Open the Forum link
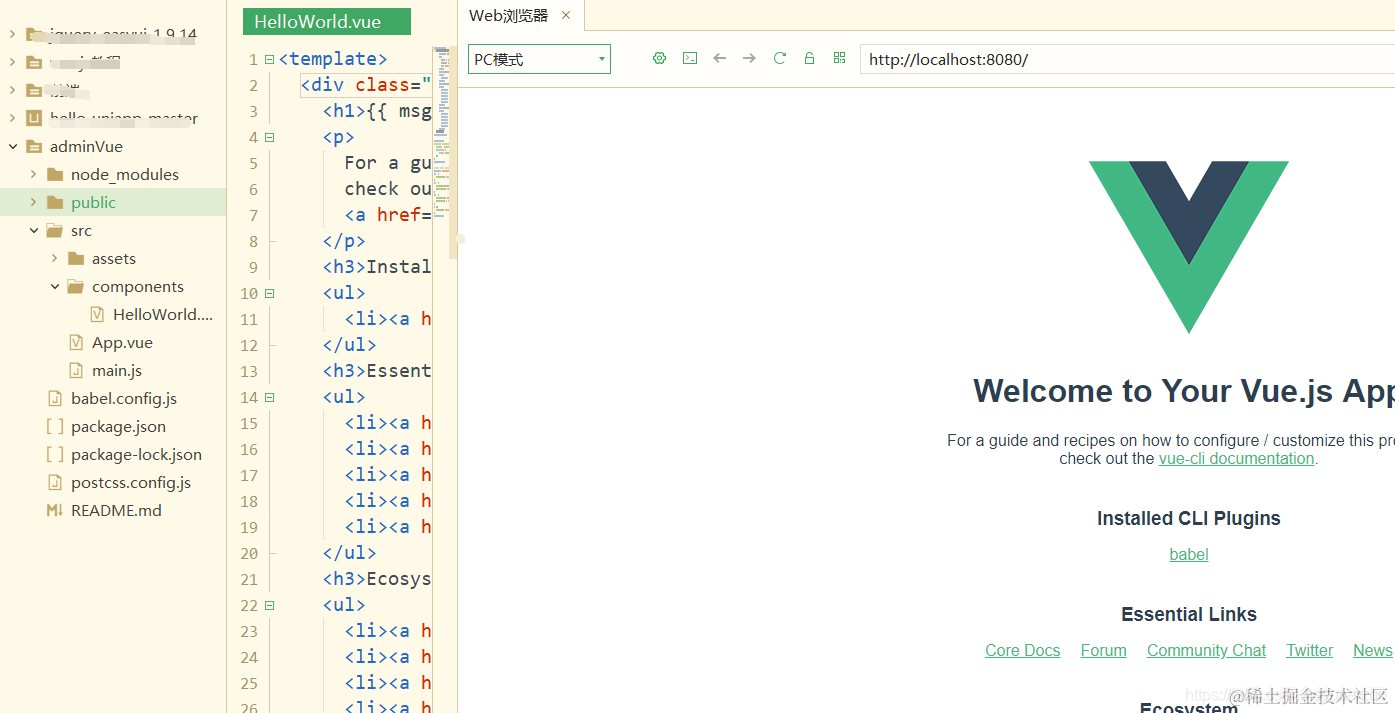 point(1103,650)
